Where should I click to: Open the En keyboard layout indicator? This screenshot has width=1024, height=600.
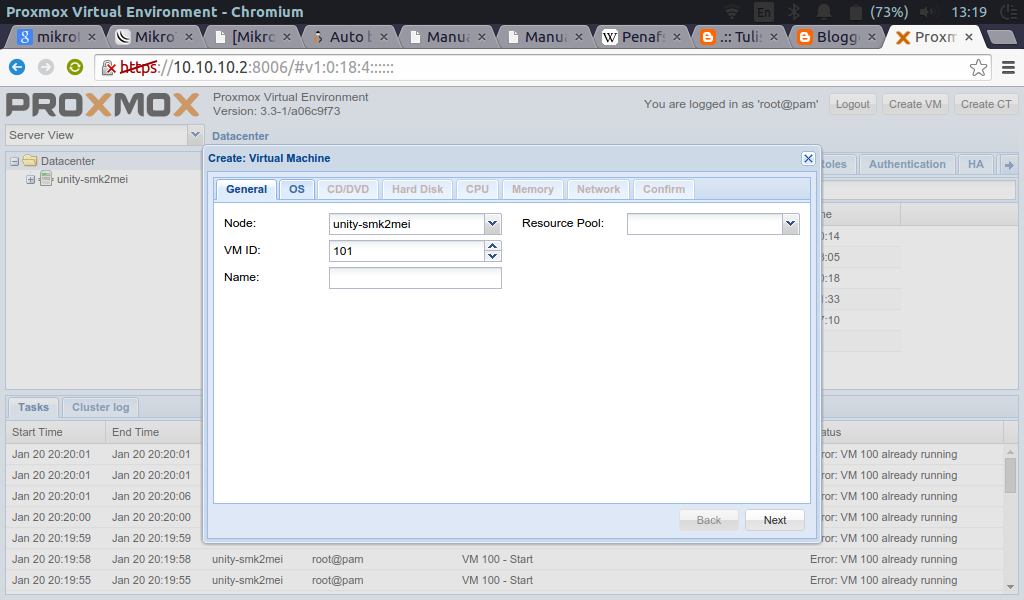[763, 12]
